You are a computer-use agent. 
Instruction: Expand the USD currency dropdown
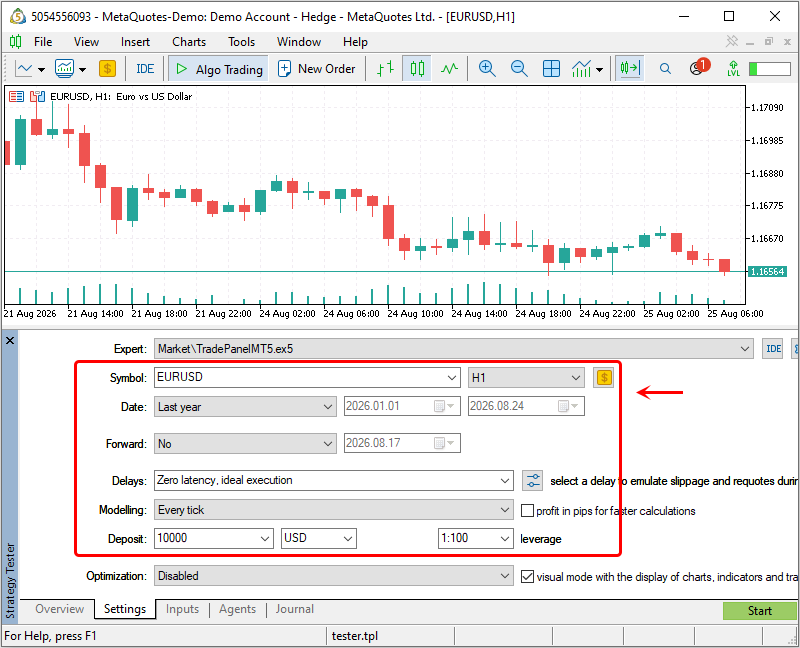[348, 538]
